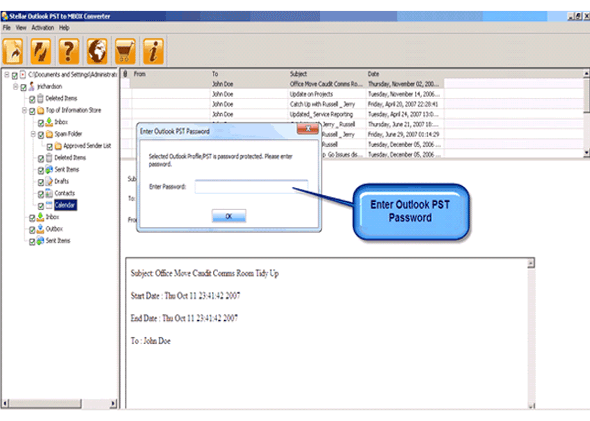Uncheck the Top of Information Store checkbox

click(32, 111)
